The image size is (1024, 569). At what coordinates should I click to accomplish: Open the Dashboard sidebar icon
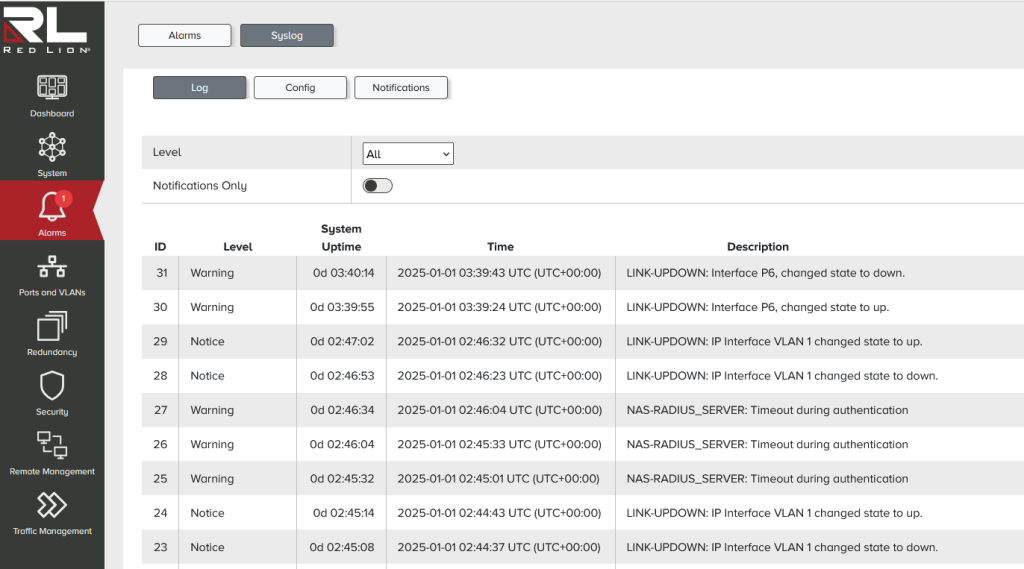pos(52,88)
